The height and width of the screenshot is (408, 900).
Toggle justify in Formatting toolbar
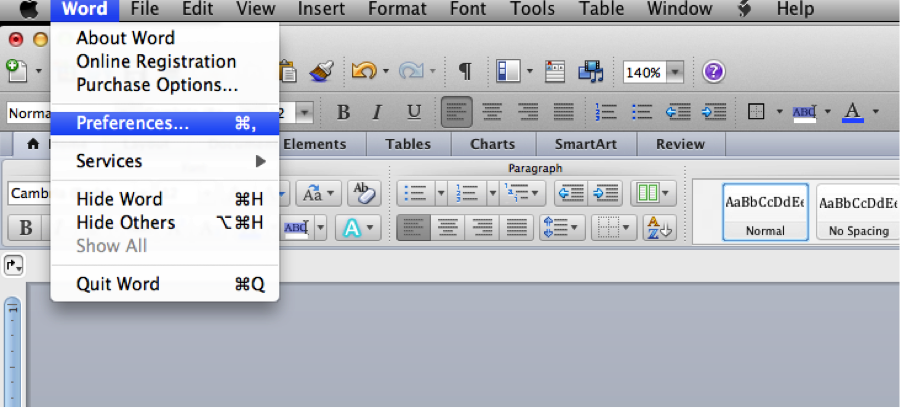564,111
